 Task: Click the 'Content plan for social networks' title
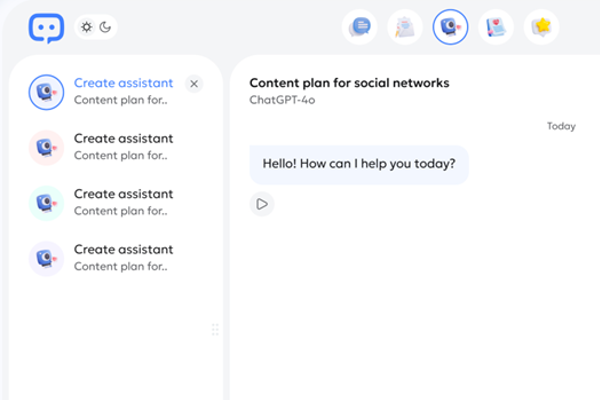349,83
